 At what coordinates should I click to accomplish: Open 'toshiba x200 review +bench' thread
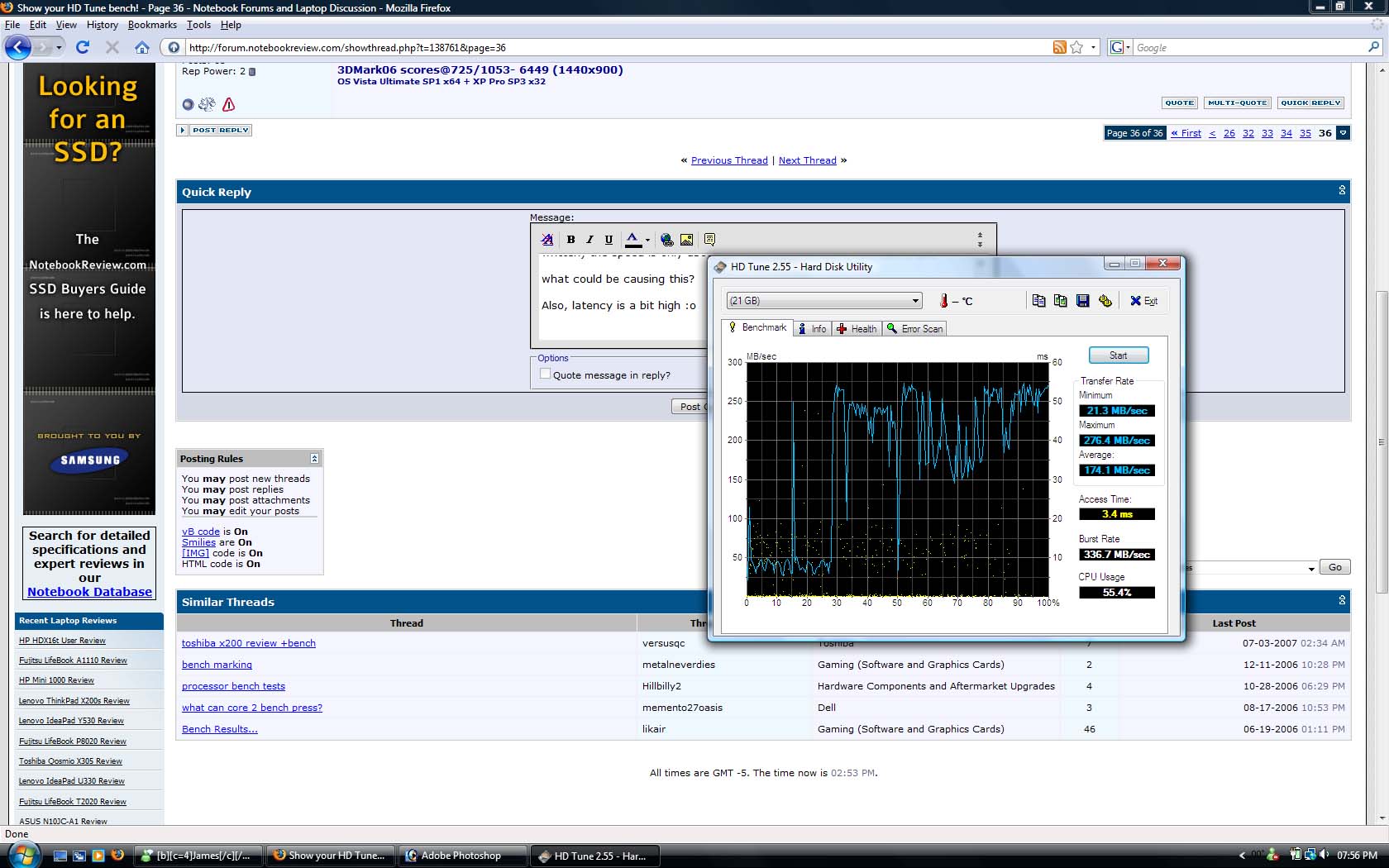click(248, 643)
